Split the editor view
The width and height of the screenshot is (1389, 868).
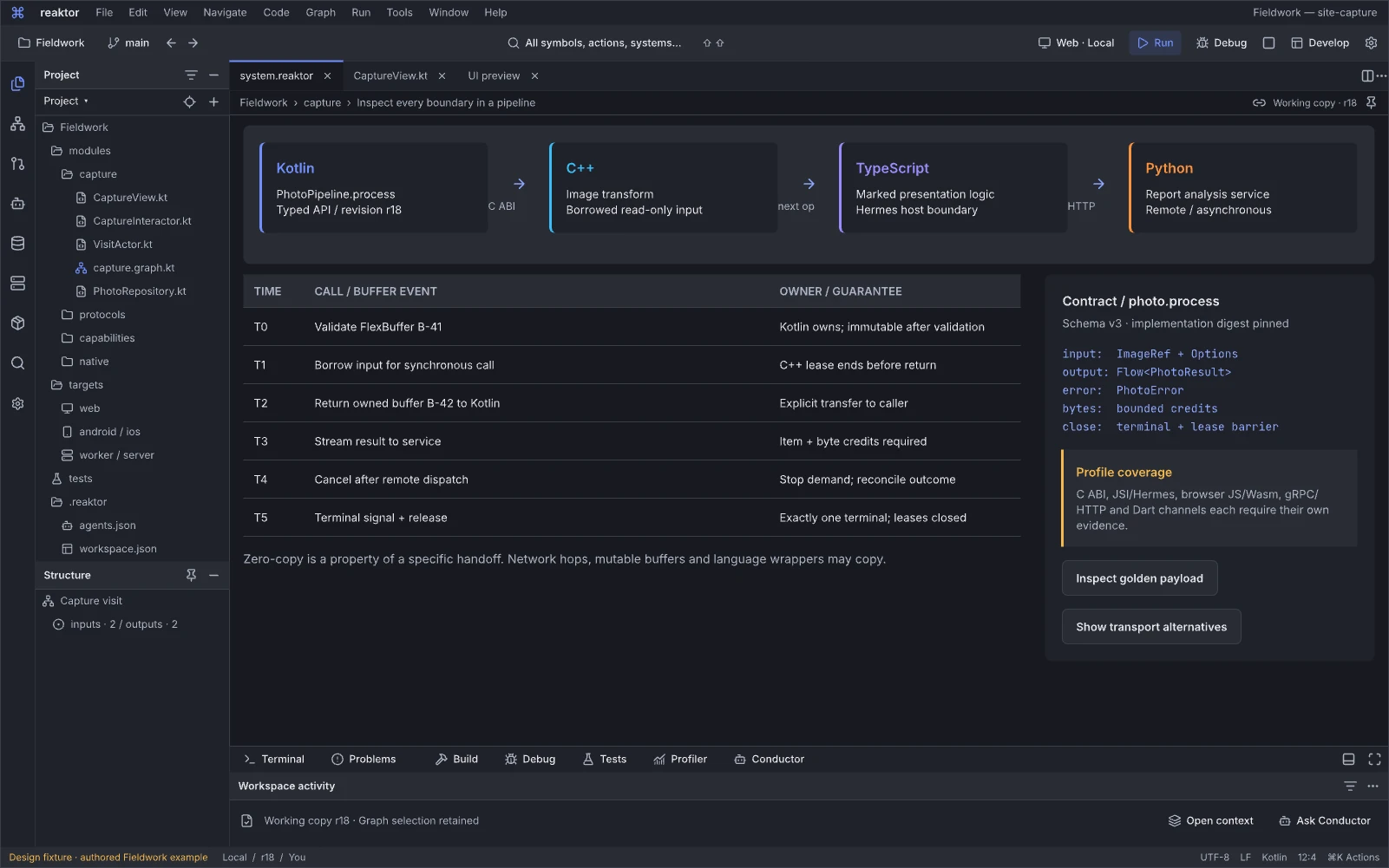pyautogui.click(x=1366, y=75)
